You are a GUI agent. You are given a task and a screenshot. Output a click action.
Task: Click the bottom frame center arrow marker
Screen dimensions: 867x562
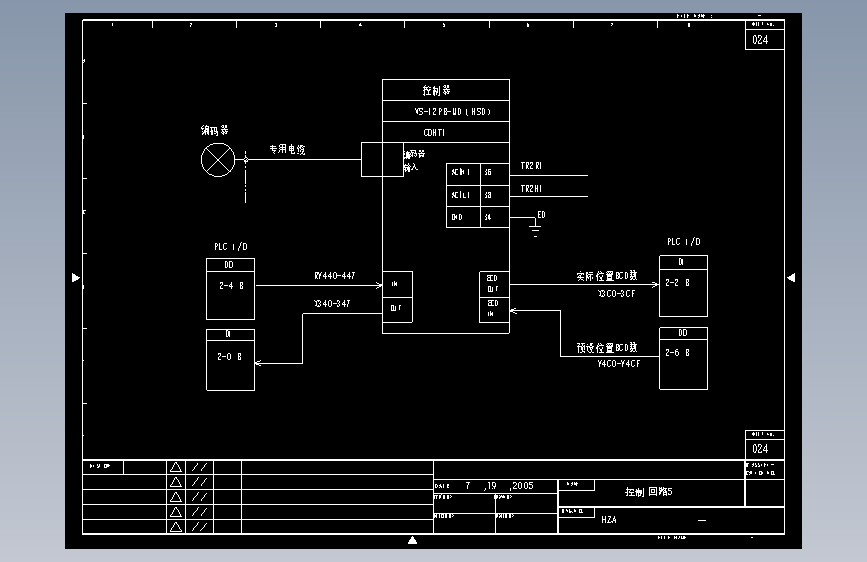coord(412,540)
